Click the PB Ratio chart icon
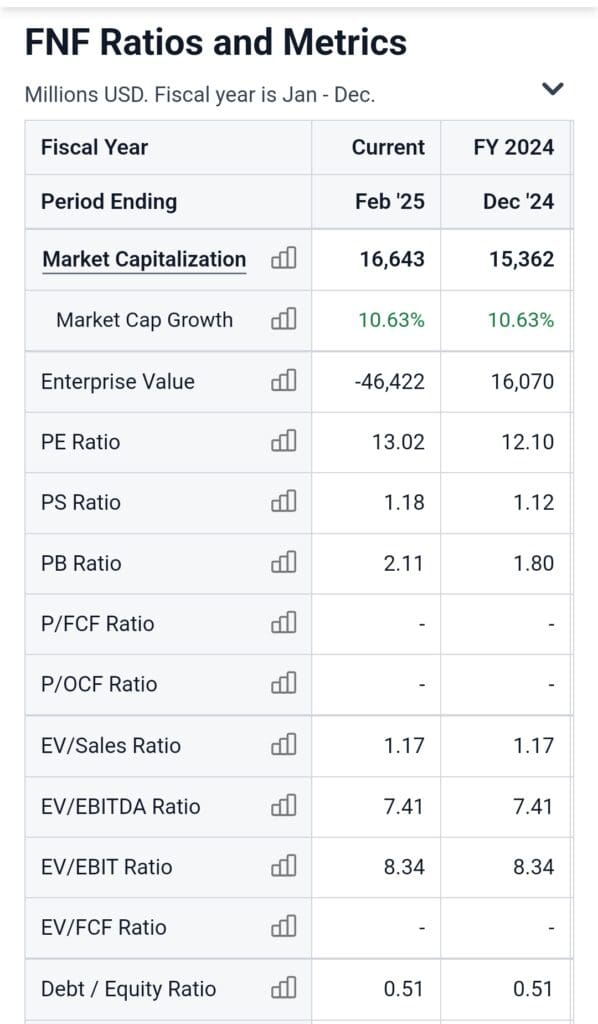598x1024 pixels. point(283,563)
